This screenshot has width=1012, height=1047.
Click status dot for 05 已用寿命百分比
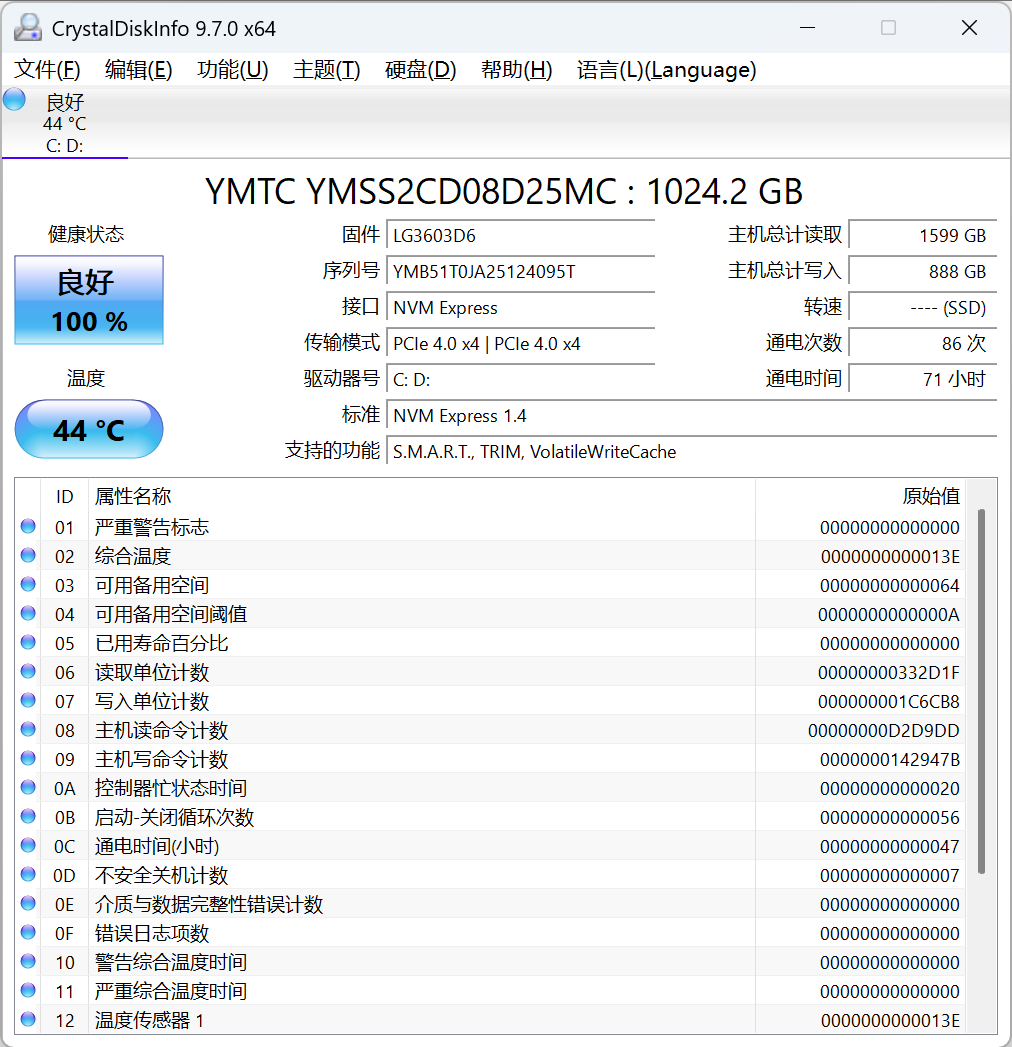[28, 642]
